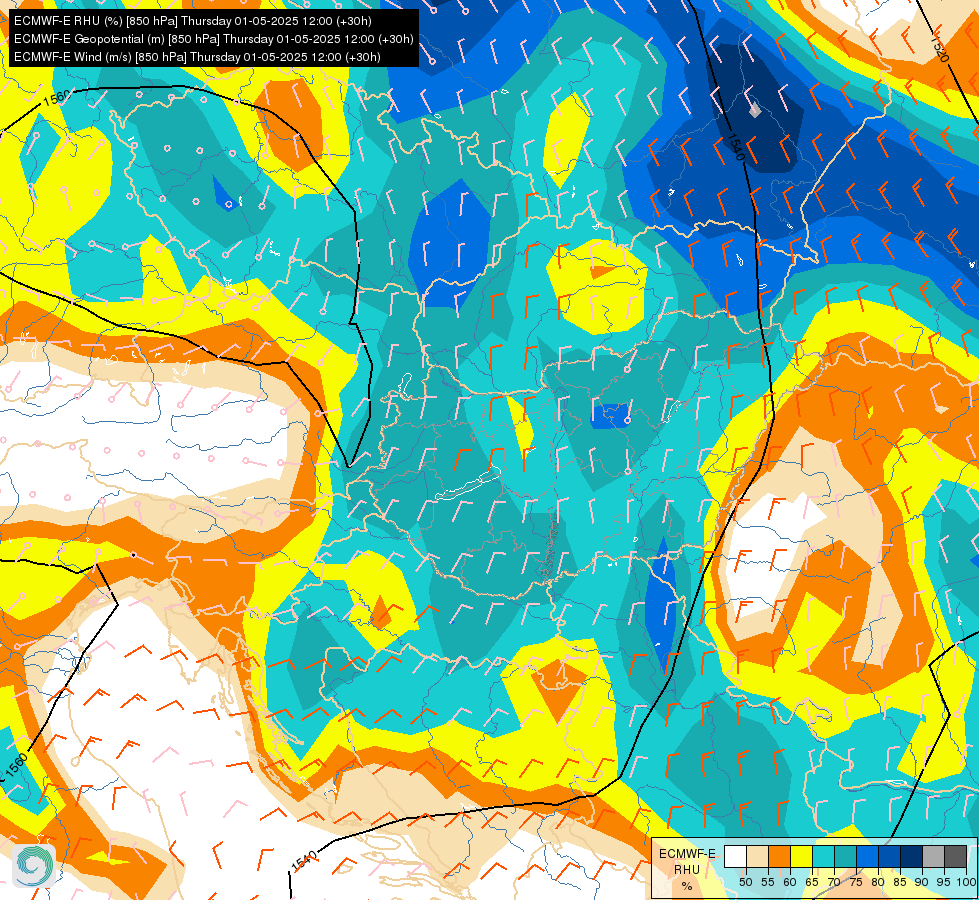This screenshot has height=900, width=979.
Task: Click the legend title ECMWF-E
Action: coord(687,854)
